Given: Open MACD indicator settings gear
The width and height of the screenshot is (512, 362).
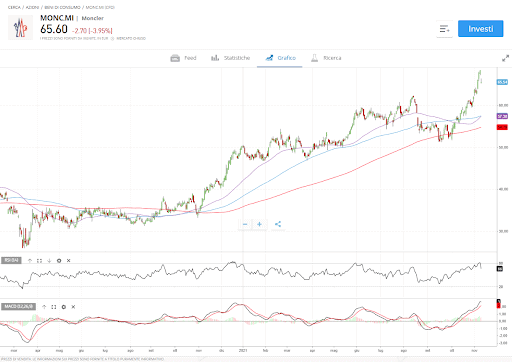Looking at the screenshot, I should (x=64, y=307).
